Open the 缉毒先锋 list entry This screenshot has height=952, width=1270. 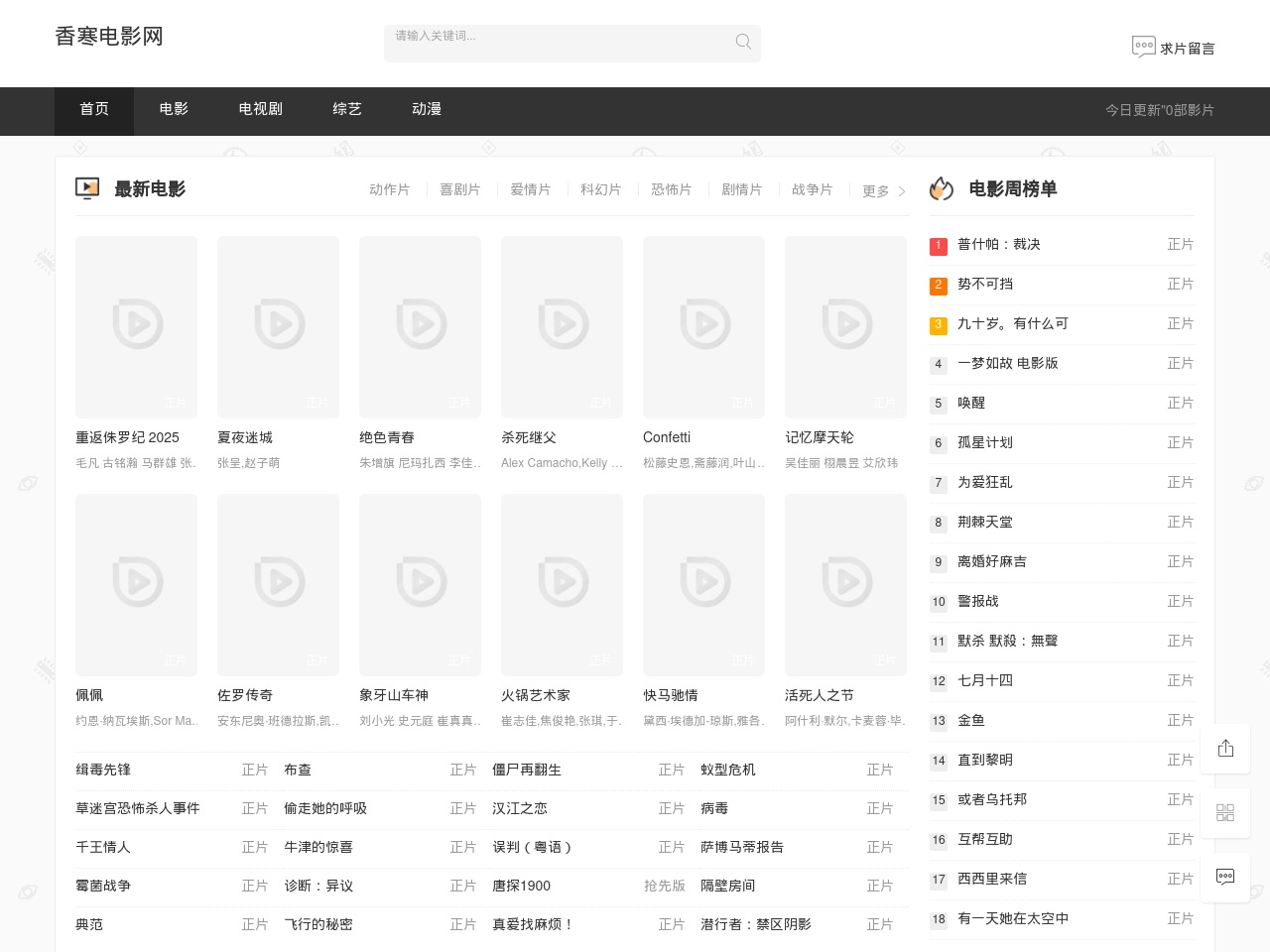(x=103, y=770)
